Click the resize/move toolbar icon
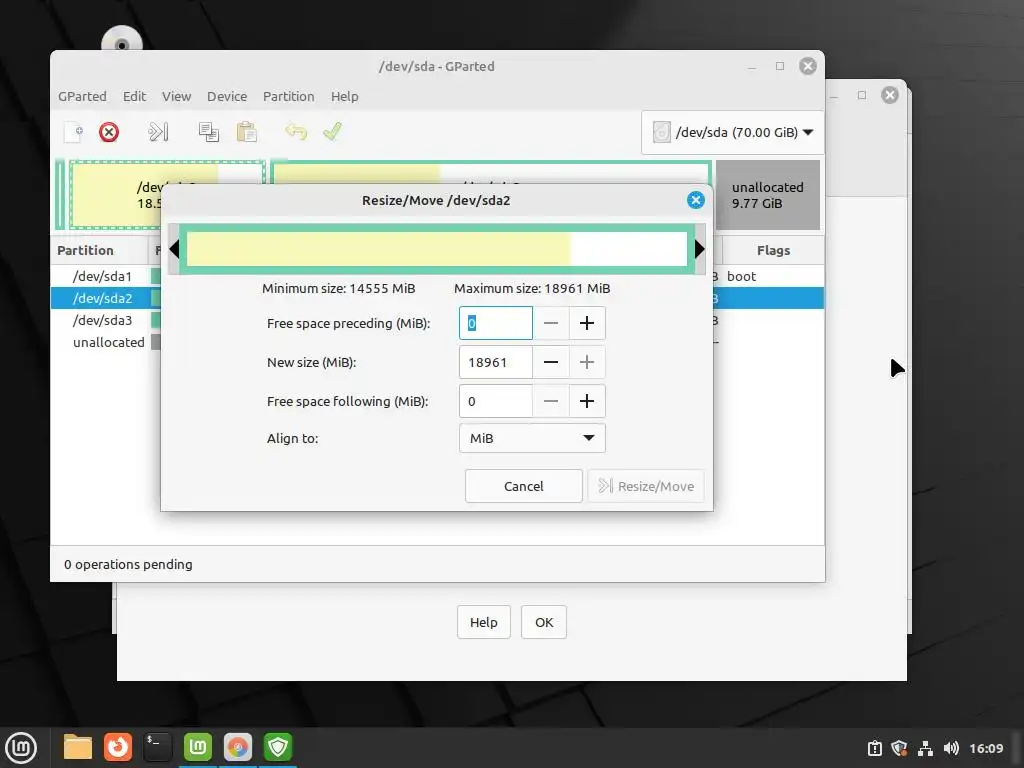Screen dimensions: 1024x768 click(x=158, y=132)
